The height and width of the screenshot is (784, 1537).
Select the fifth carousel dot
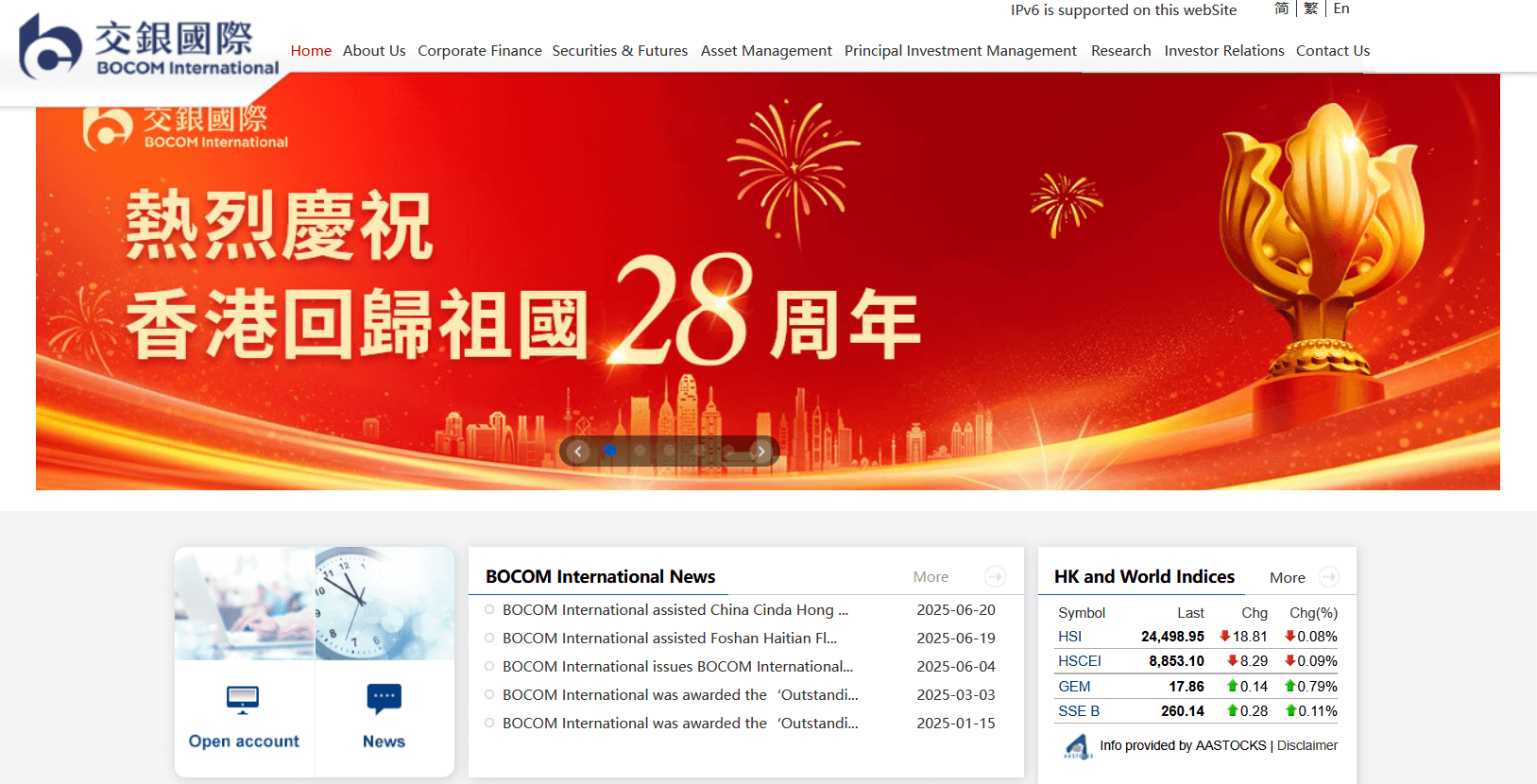click(728, 451)
